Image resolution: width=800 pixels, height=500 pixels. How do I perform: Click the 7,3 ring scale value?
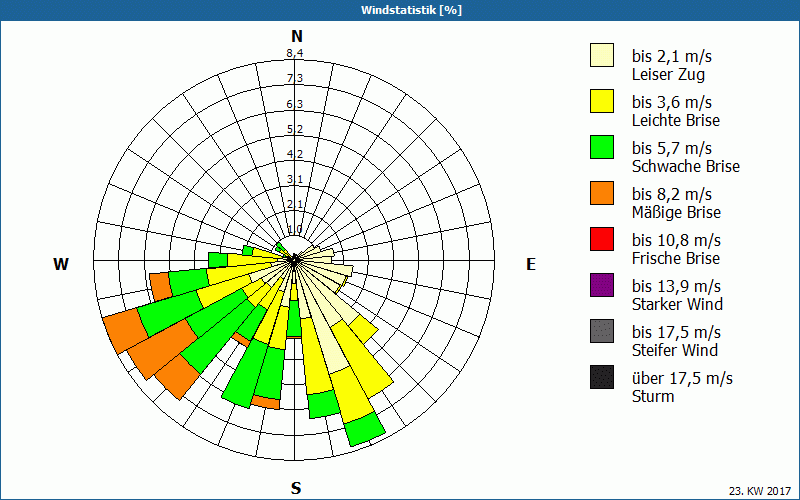pyautogui.click(x=295, y=78)
